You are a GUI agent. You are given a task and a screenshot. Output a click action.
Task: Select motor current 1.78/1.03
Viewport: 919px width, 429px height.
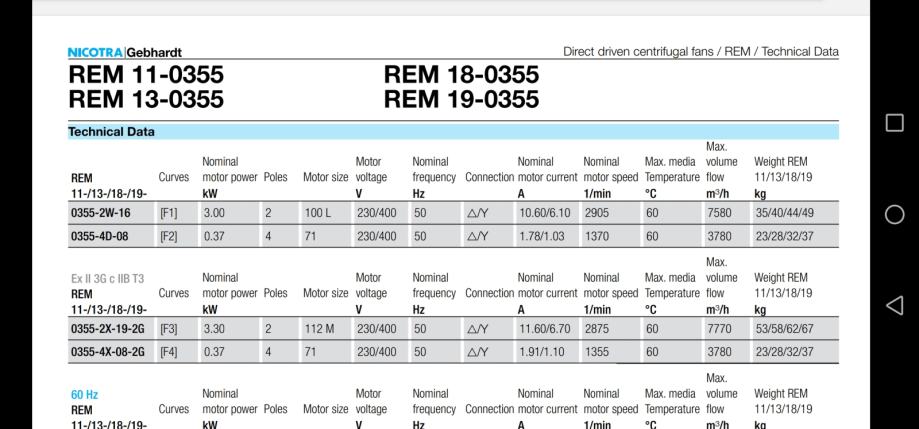[541, 236]
